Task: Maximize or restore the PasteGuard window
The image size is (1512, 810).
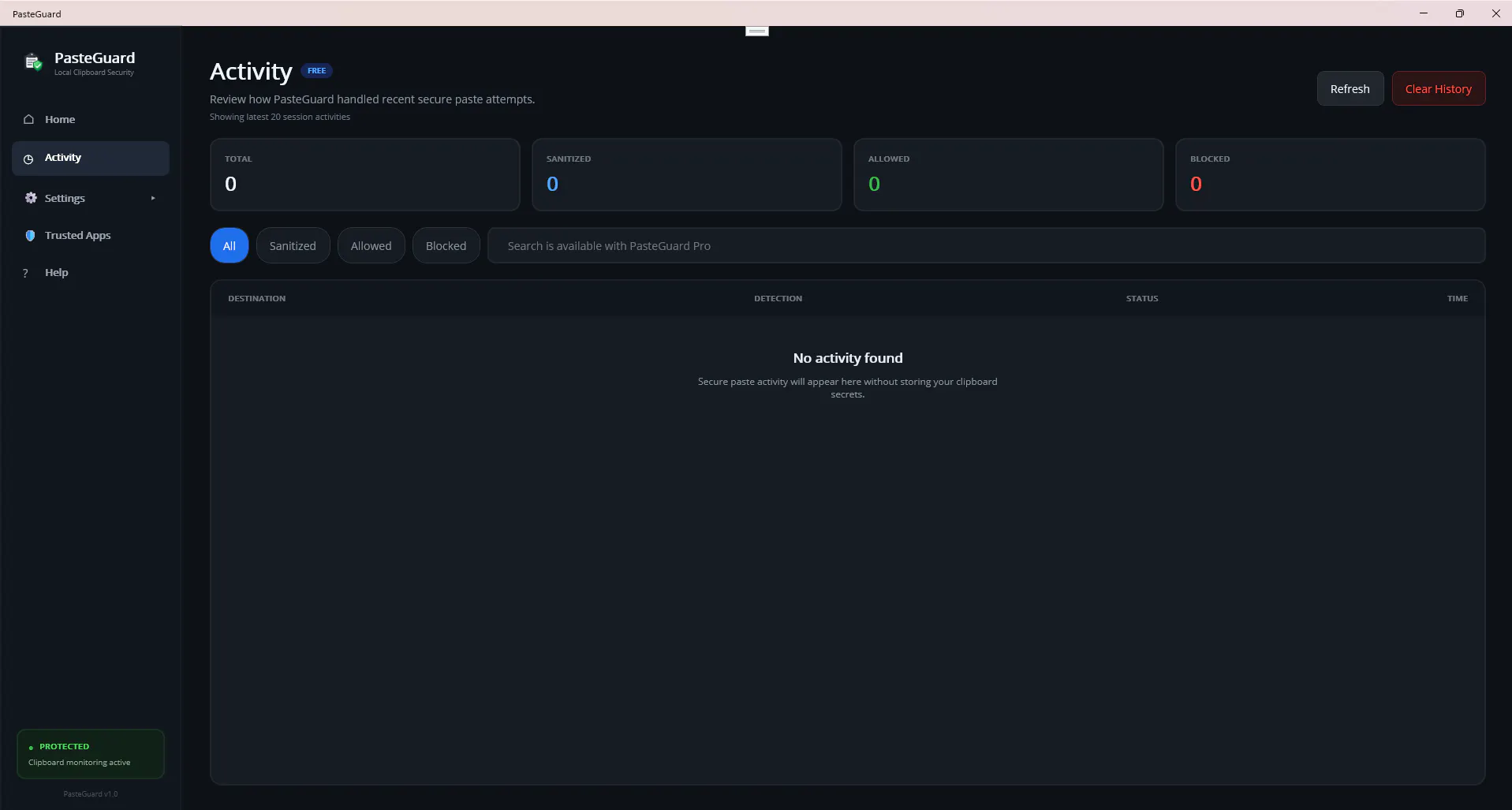Action: (1460, 13)
